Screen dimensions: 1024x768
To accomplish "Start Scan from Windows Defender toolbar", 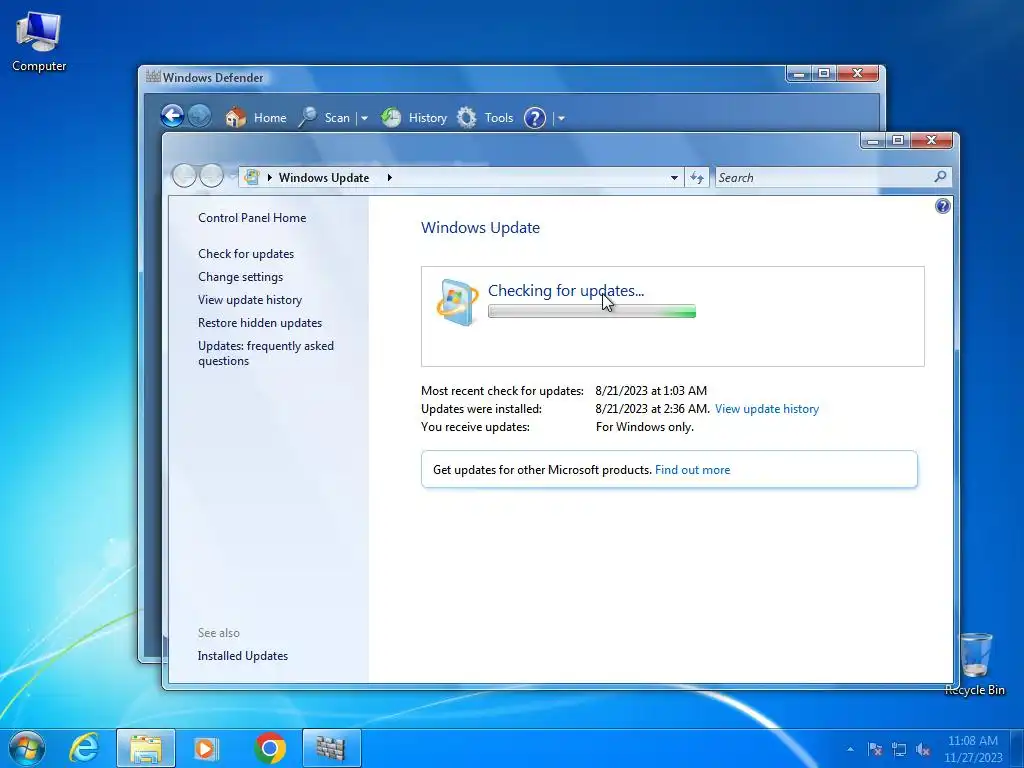I will point(324,118).
